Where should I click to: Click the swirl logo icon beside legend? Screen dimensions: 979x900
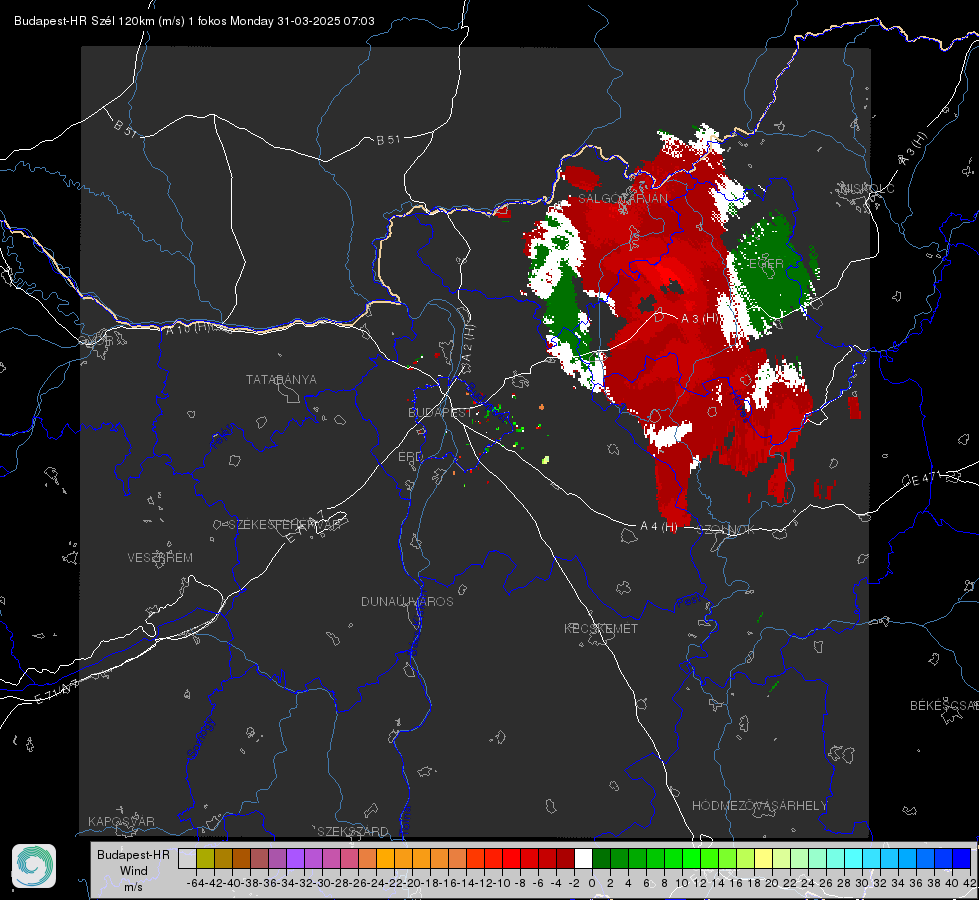pyautogui.click(x=34, y=866)
